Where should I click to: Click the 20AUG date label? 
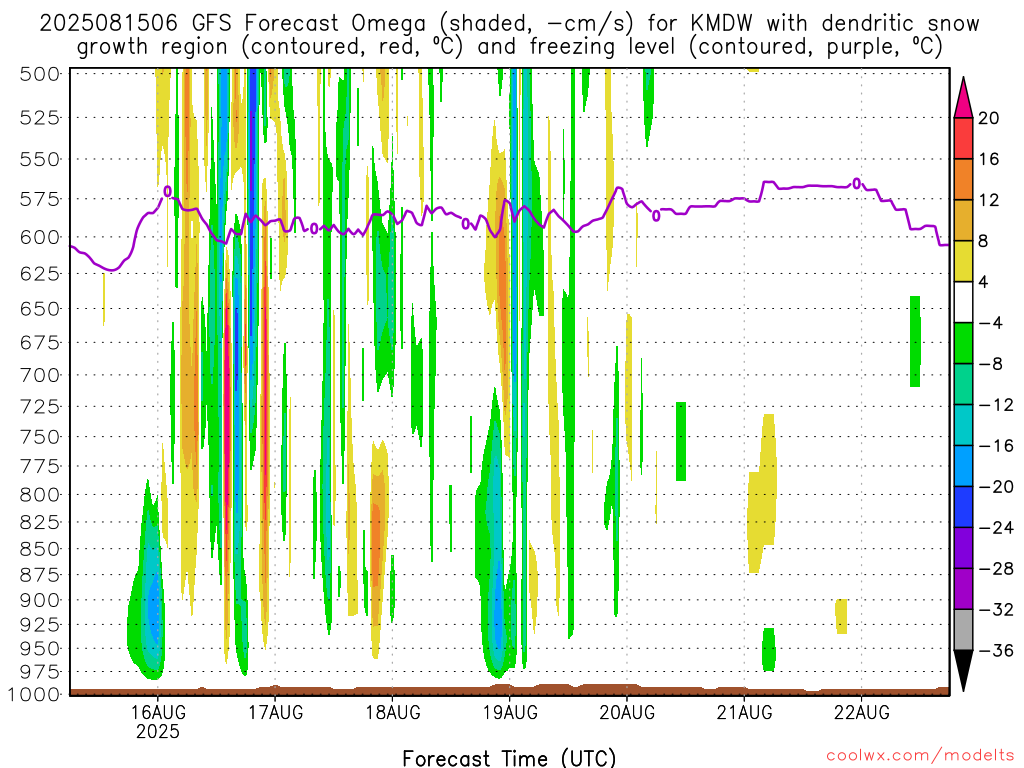click(627, 712)
